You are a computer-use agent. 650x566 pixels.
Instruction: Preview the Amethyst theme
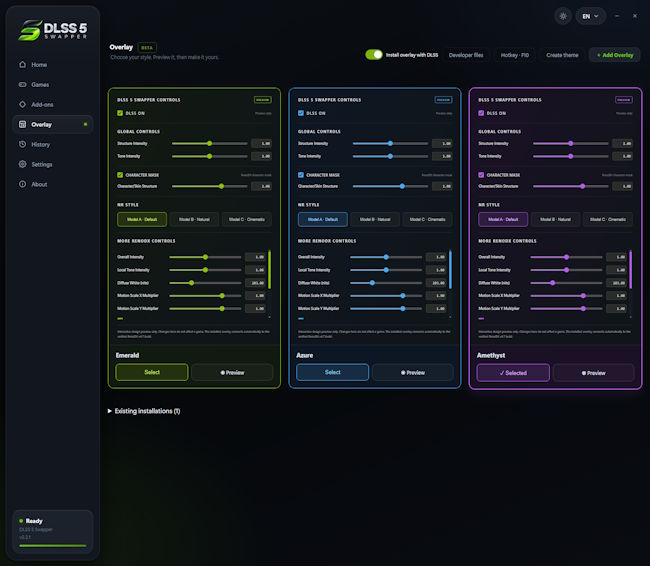(593, 372)
